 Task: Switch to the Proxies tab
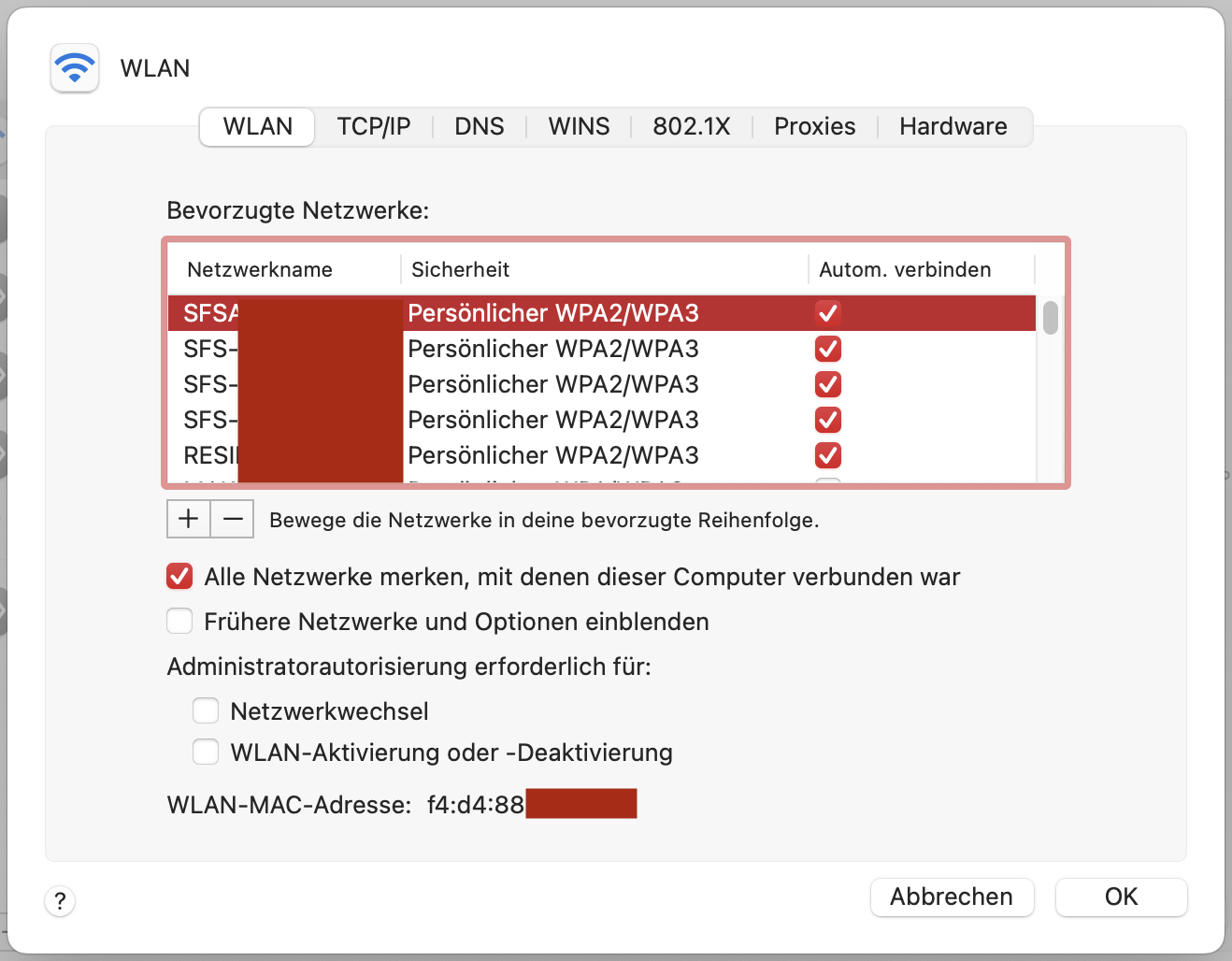pos(813,126)
